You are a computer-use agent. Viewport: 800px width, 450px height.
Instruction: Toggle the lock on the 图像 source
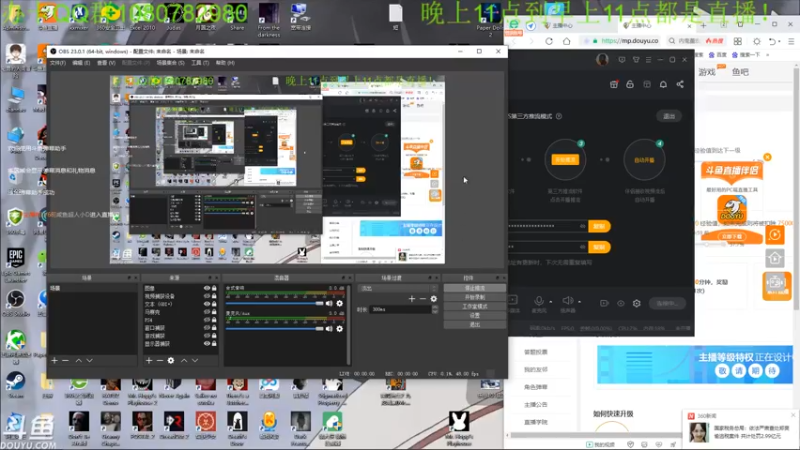coord(214,288)
